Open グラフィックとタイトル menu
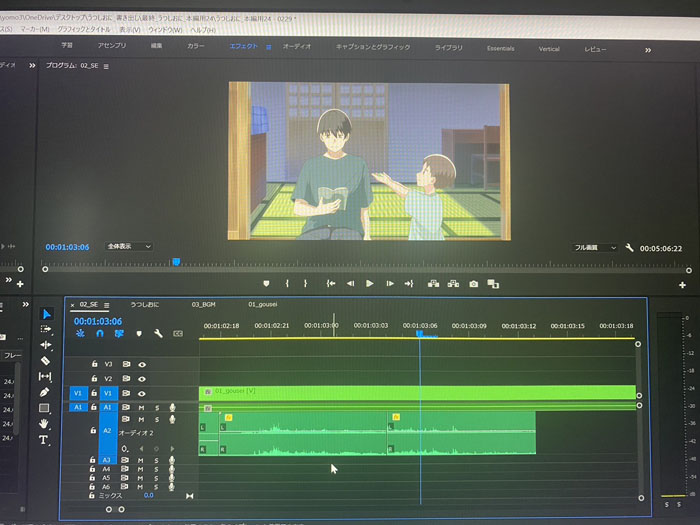Image resolution: width=700 pixels, height=525 pixels. pyautogui.click(x=84, y=29)
